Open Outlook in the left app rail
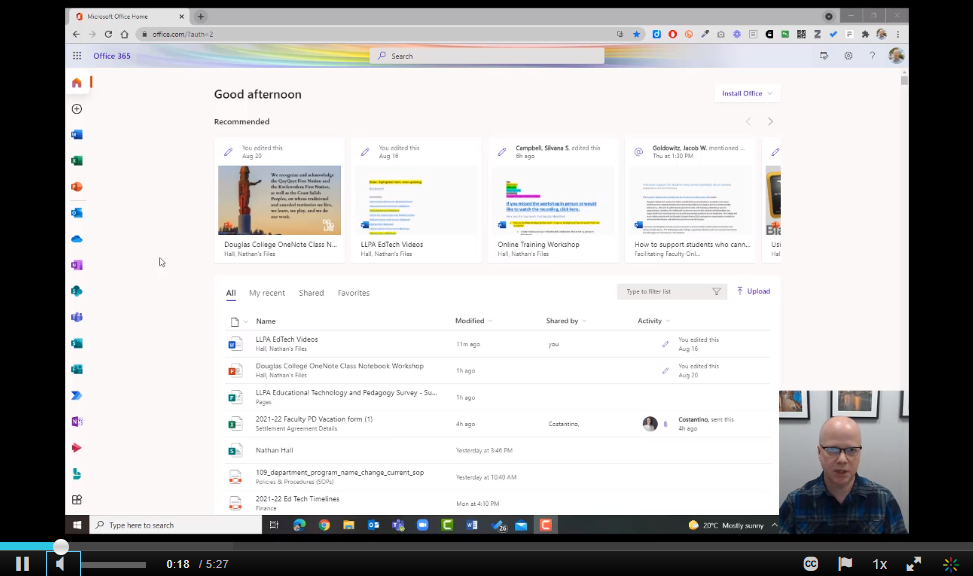The width and height of the screenshot is (973, 576). point(77,213)
